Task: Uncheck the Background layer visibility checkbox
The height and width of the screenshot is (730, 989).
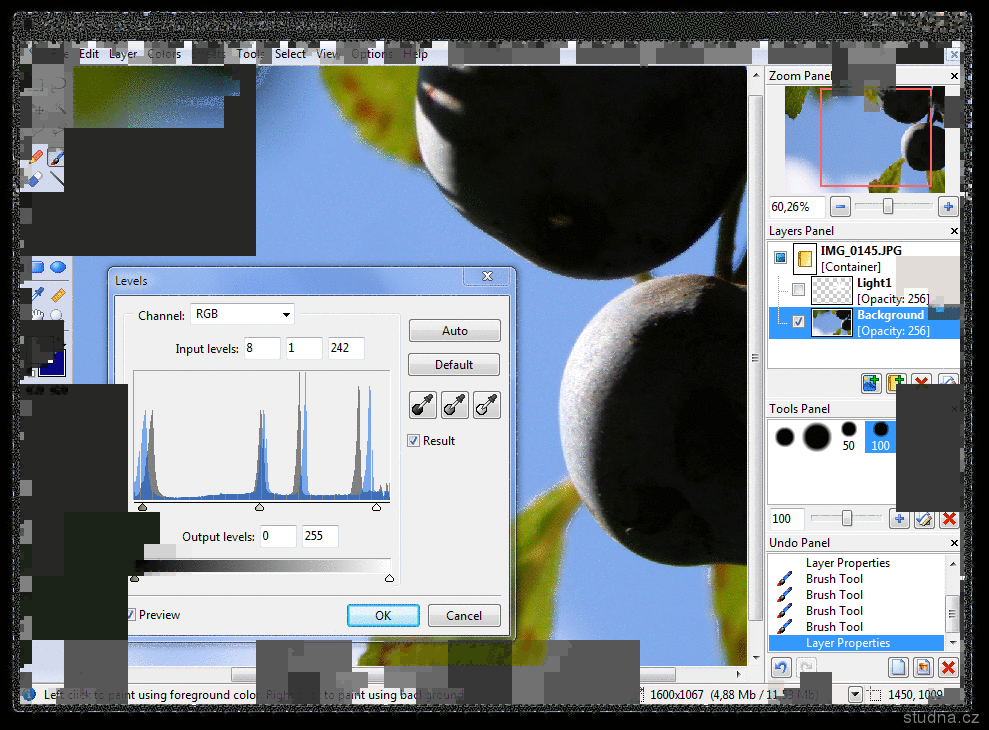Action: [x=798, y=322]
